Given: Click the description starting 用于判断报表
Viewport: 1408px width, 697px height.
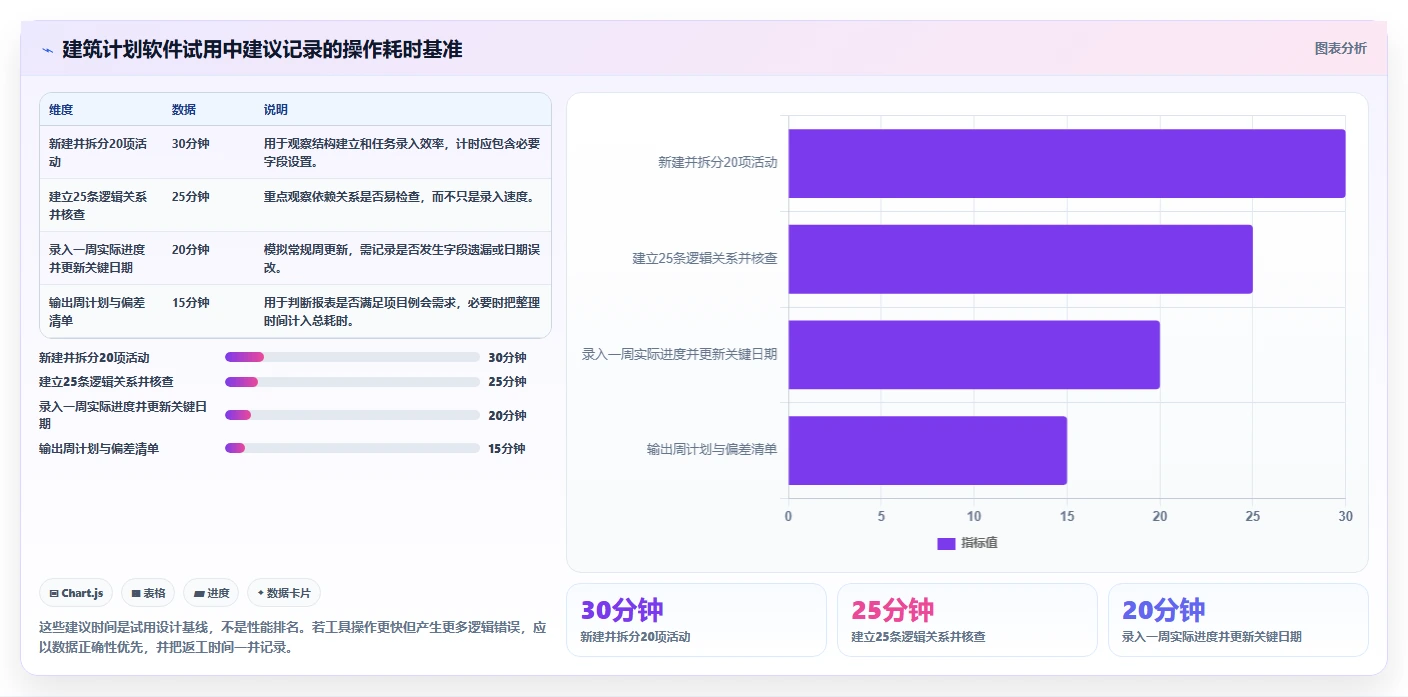Looking at the screenshot, I should click(402, 311).
